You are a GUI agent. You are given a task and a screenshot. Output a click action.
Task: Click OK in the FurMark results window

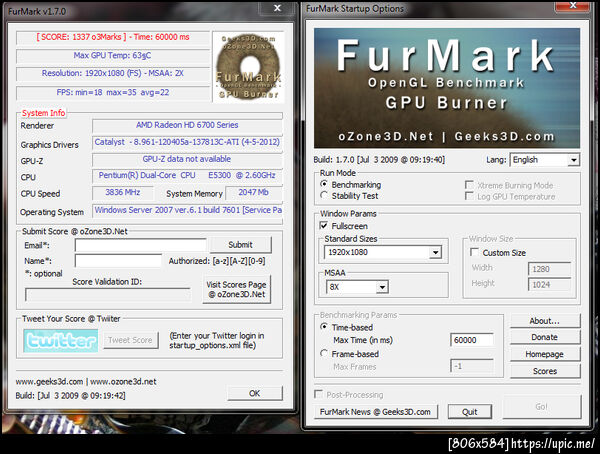click(254, 393)
